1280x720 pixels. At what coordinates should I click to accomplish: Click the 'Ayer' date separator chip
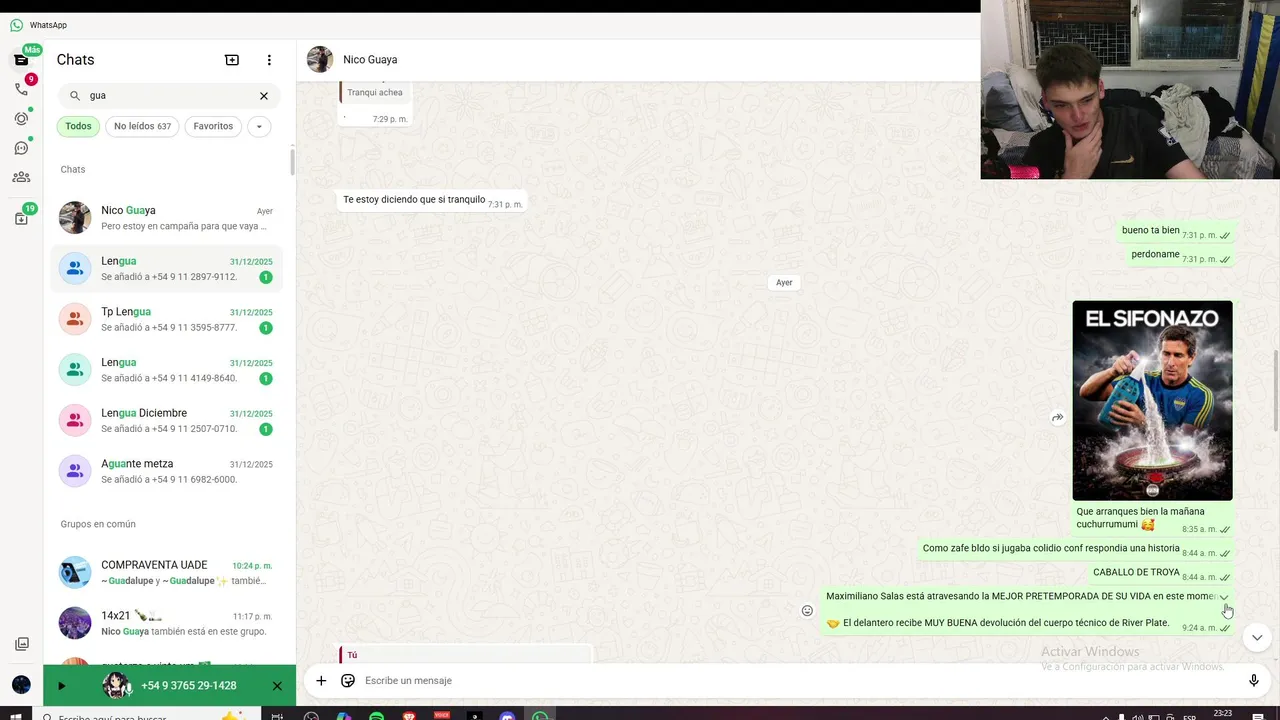tap(784, 283)
